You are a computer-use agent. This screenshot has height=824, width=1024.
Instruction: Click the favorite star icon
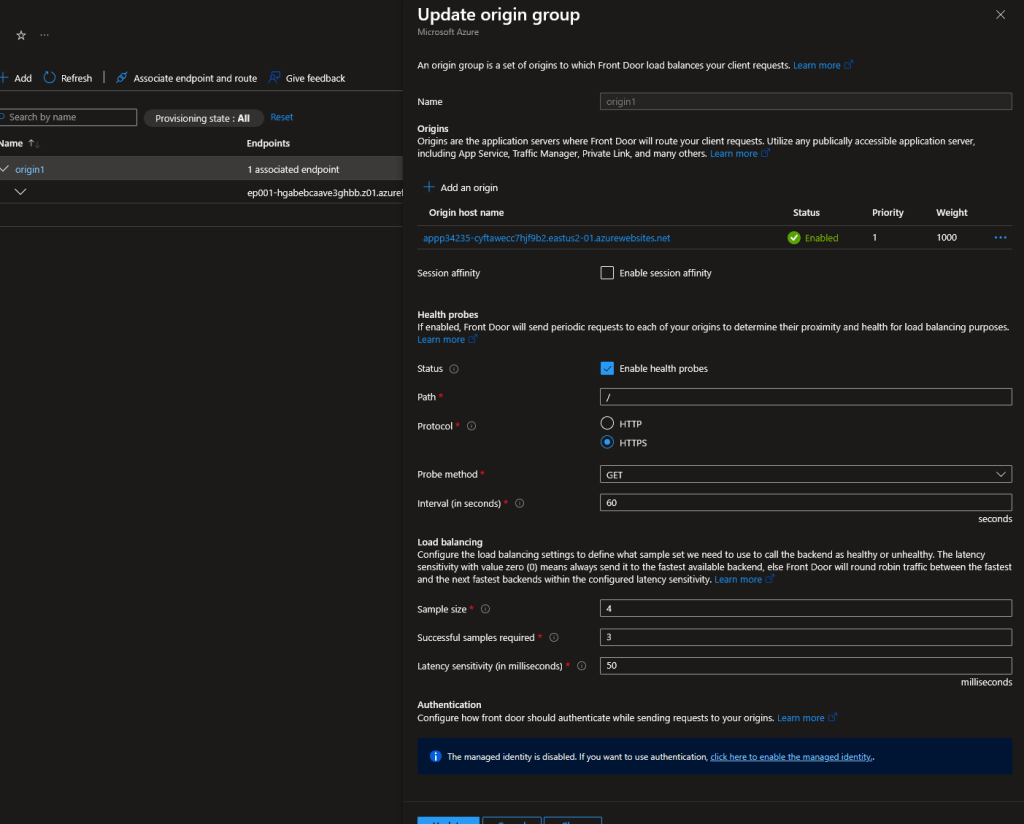[x=21, y=35]
